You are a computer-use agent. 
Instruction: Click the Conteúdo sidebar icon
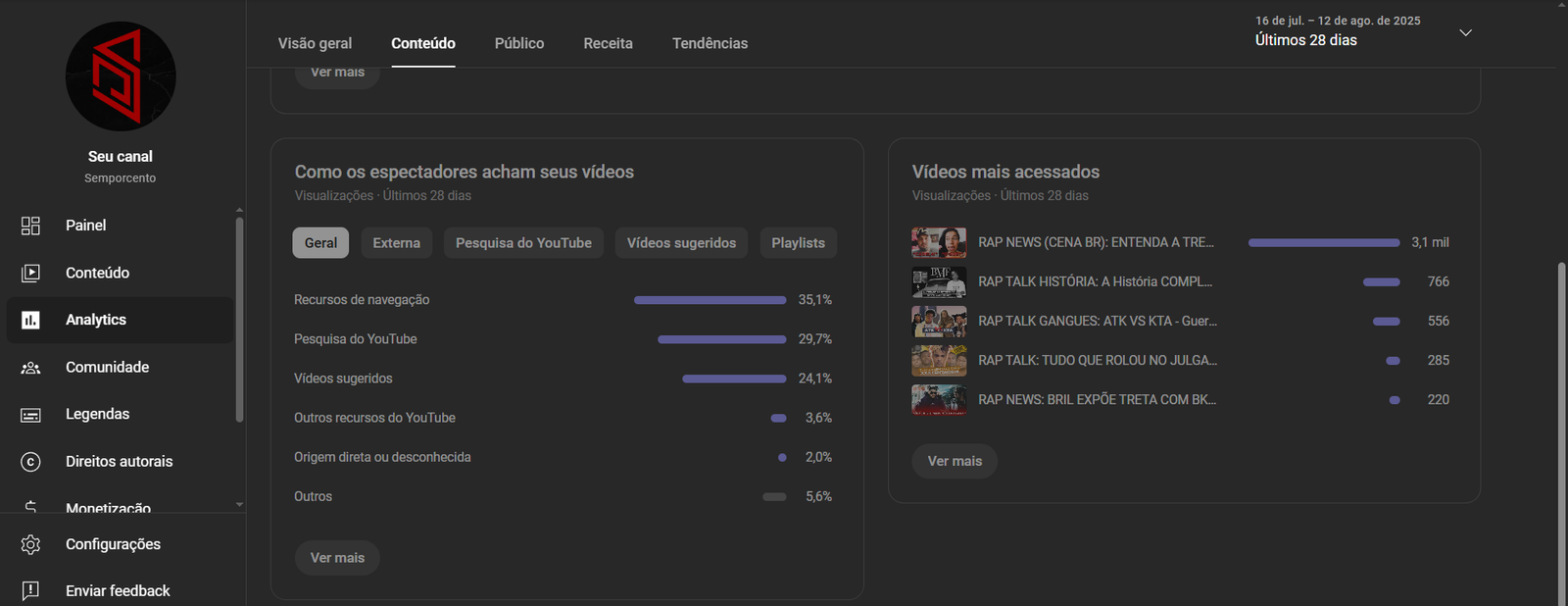(30, 273)
